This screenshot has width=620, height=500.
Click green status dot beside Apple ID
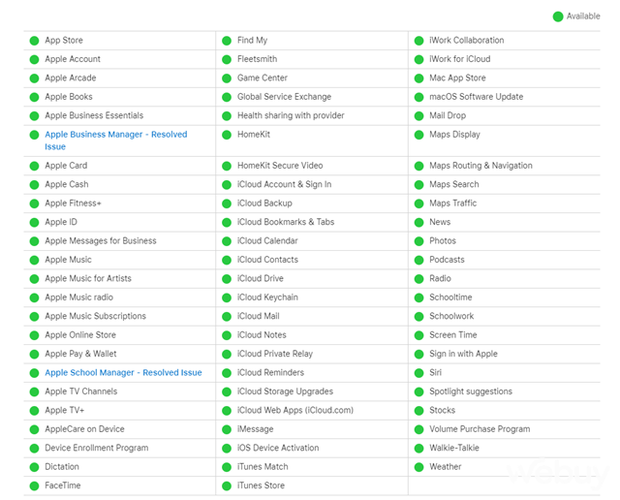(x=34, y=223)
